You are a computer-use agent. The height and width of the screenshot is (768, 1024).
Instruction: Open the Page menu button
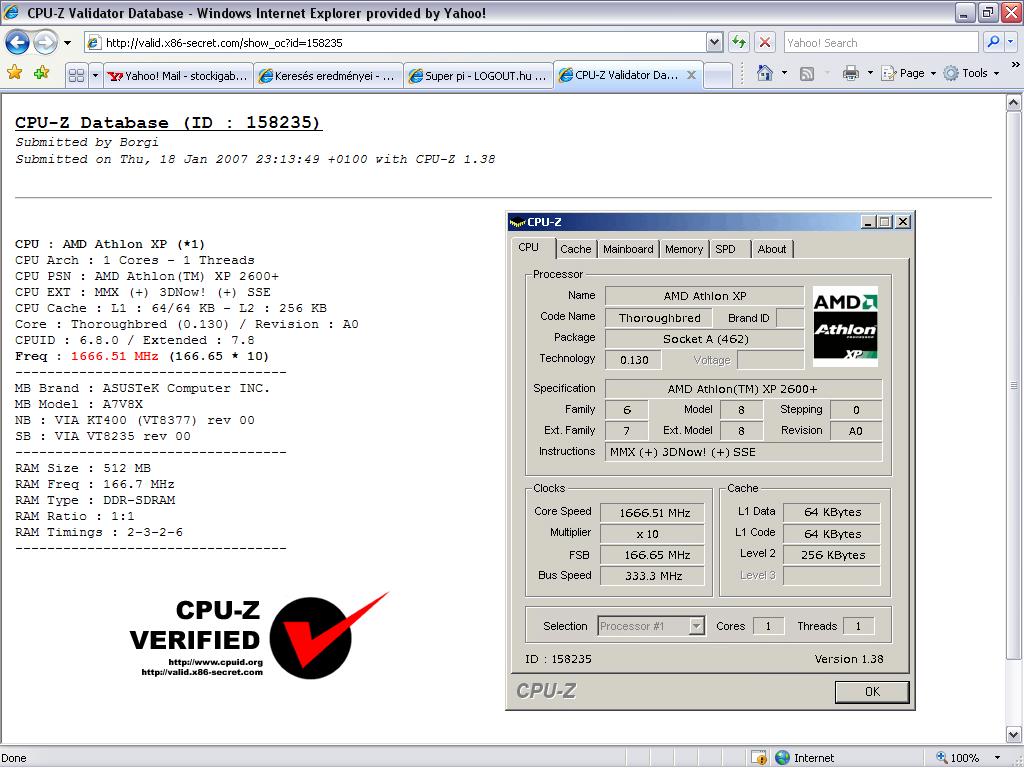(x=908, y=73)
